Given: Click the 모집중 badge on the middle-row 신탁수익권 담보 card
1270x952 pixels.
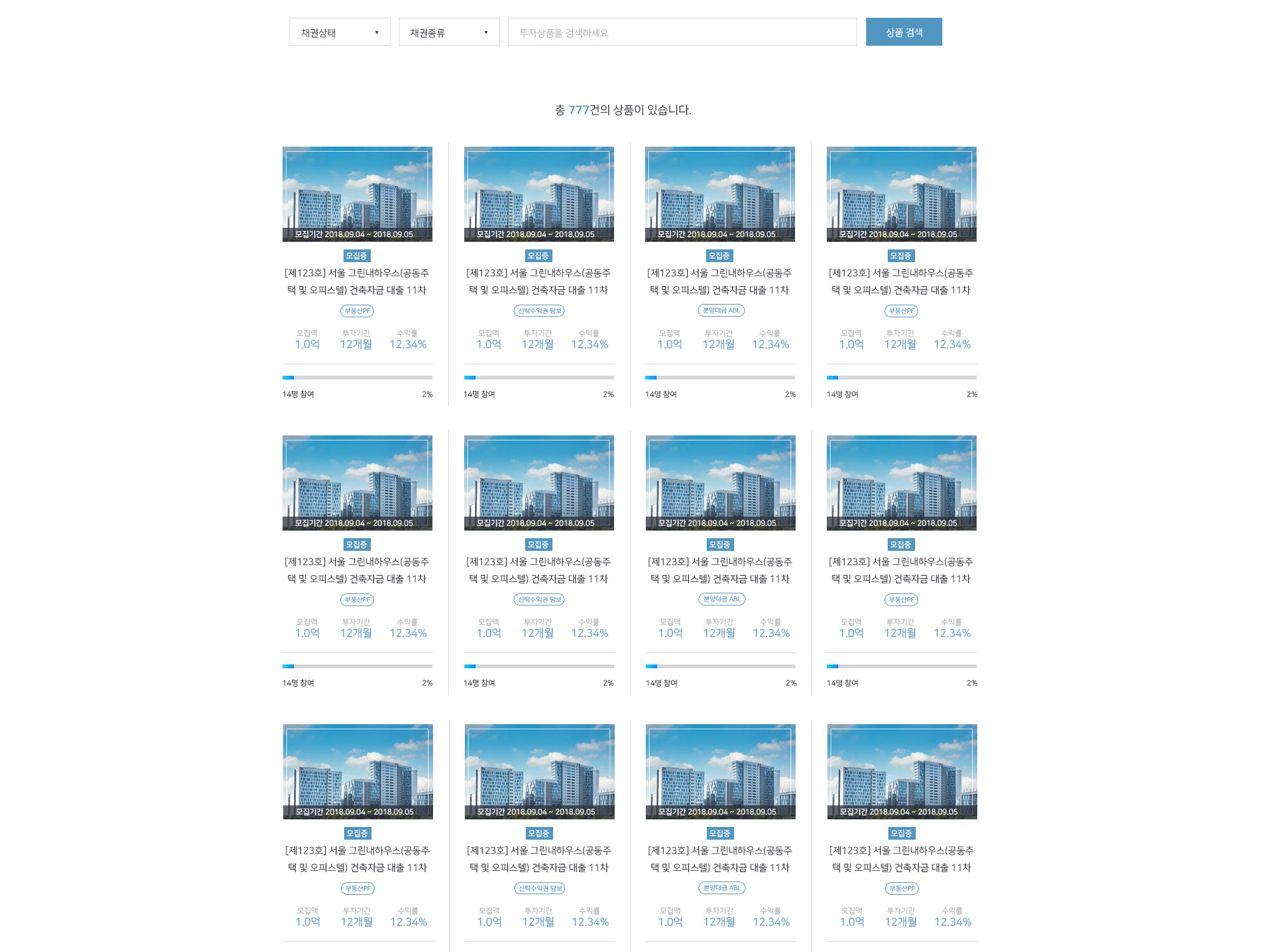Looking at the screenshot, I should point(538,545).
